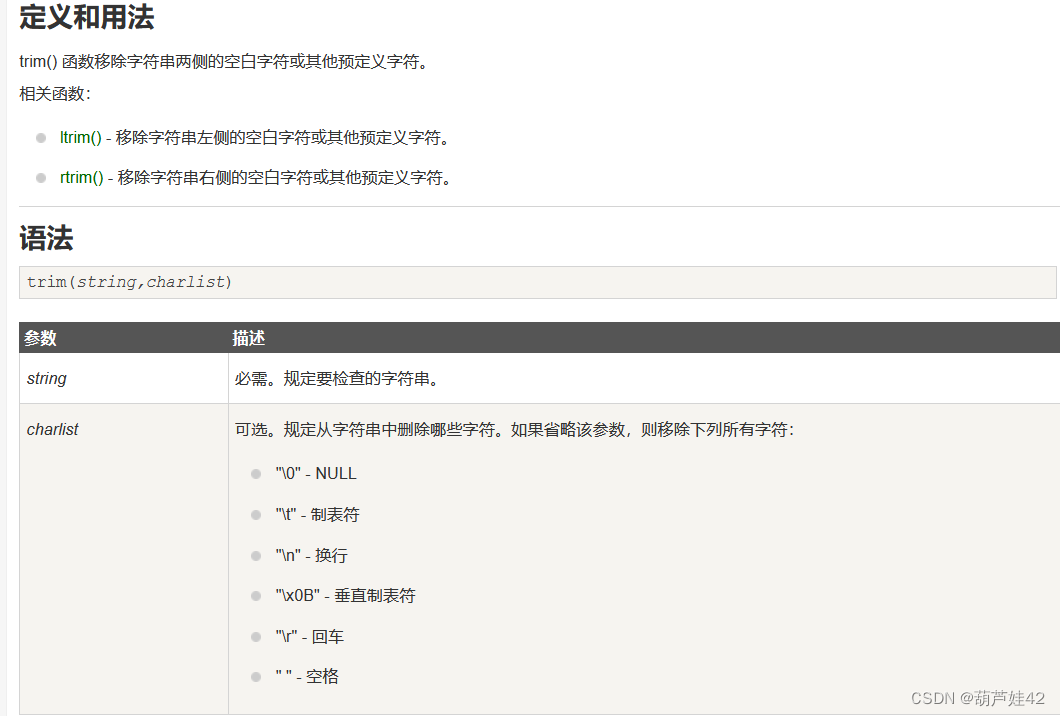Select the charlist parameter row
The width and height of the screenshot is (1060, 716).
[x=50, y=429]
